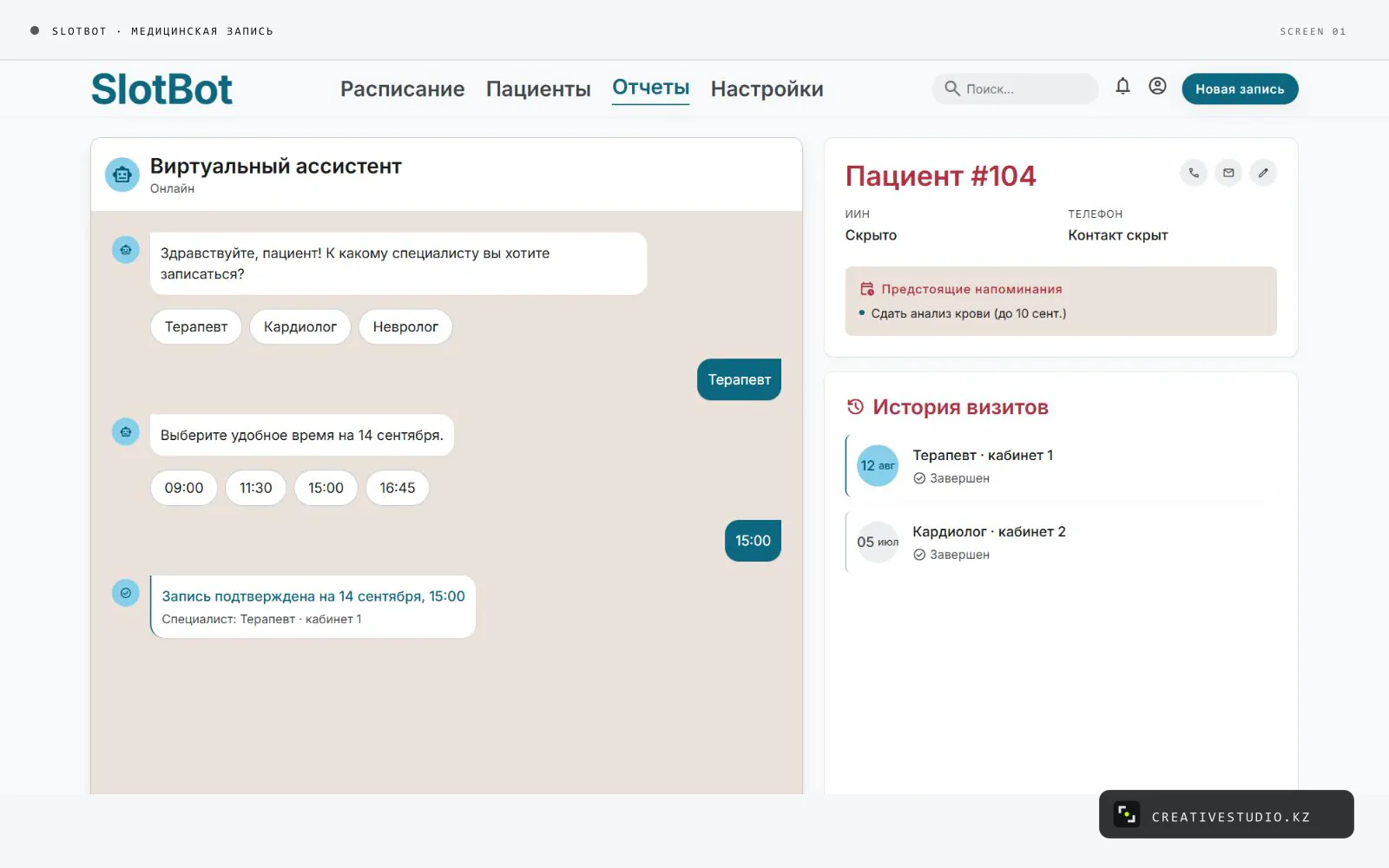
Task: Edit patient #104 with pencil icon
Action: pos(1263,173)
